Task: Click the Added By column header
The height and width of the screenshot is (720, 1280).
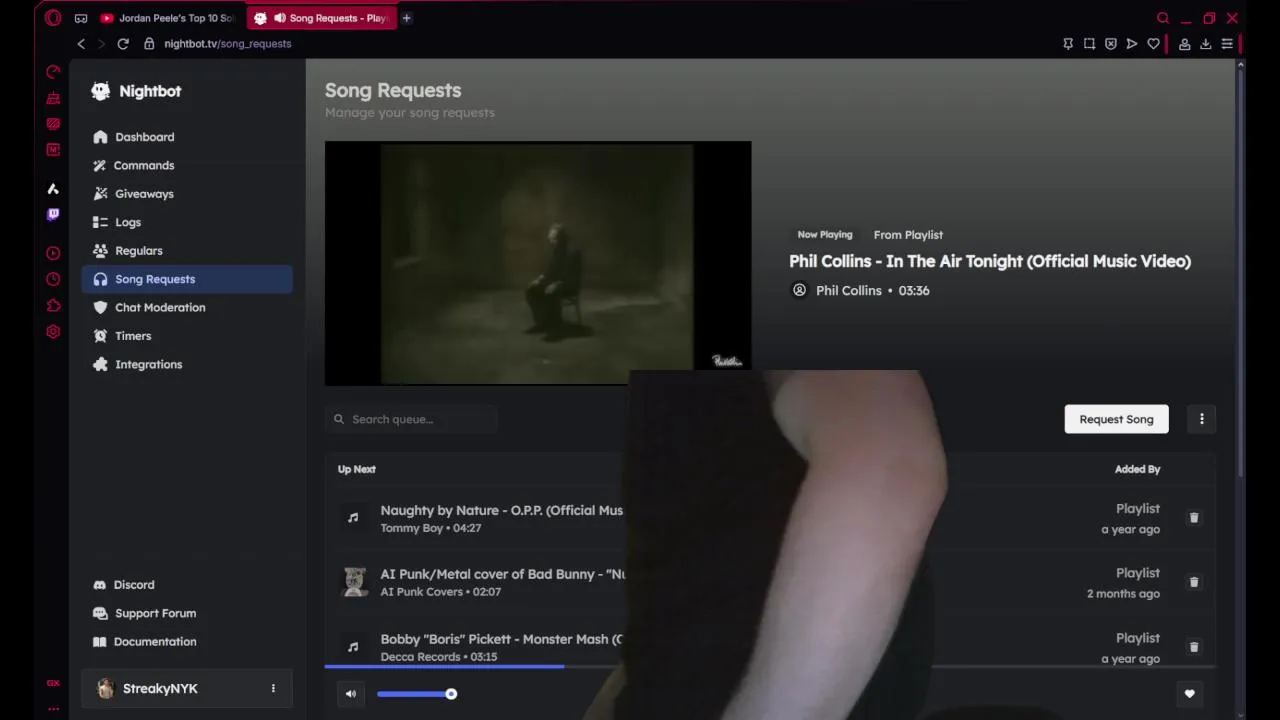Action: point(1137,469)
